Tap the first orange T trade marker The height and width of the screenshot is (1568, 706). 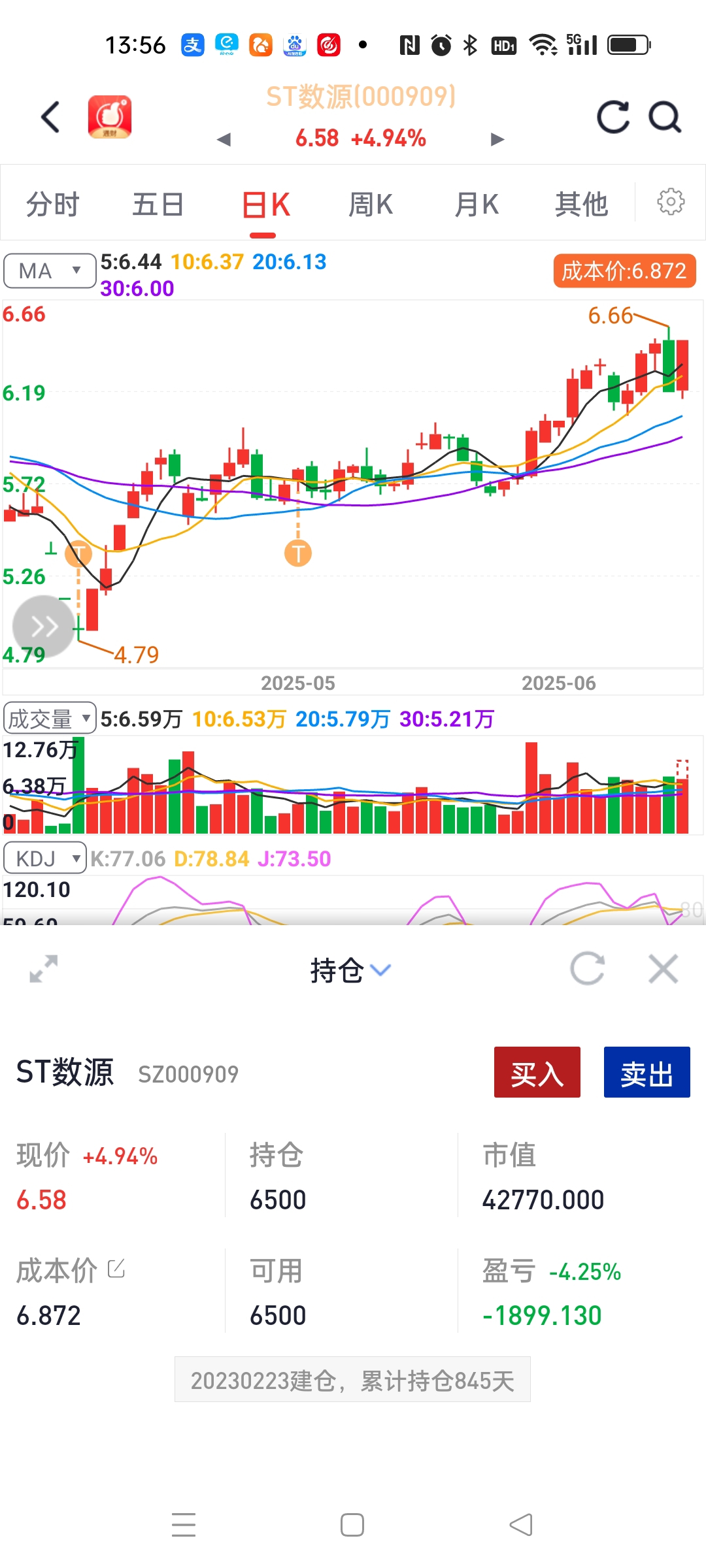(78, 553)
